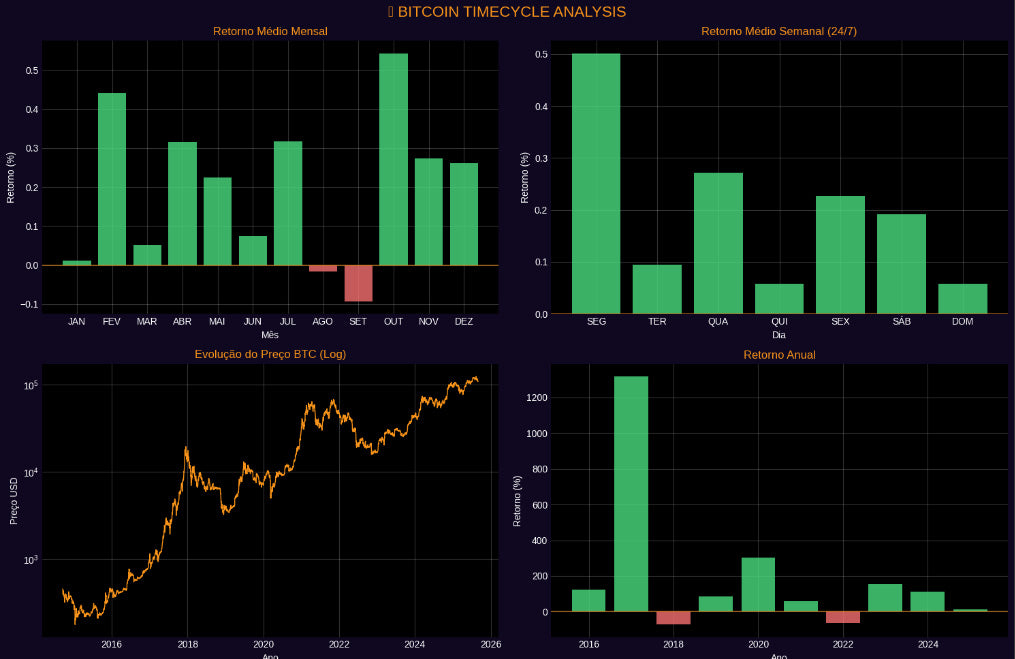Image resolution: width=1015 pixels, height=659 pixels.
Task: Click the 'Preço USD' y-axis label
Action: pos(14,499)
